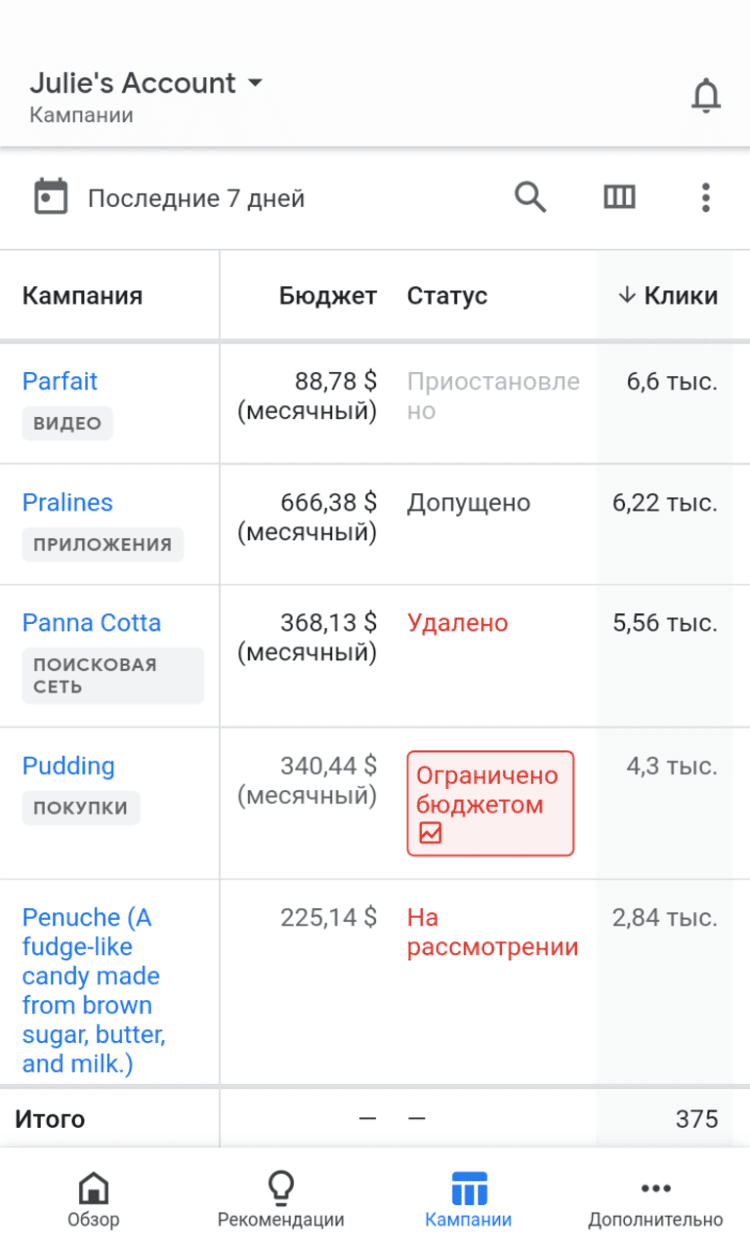This screenshot has height=1250, width=750.
Task: Open the three-dot overflow menu
Action: click(705, 197)
